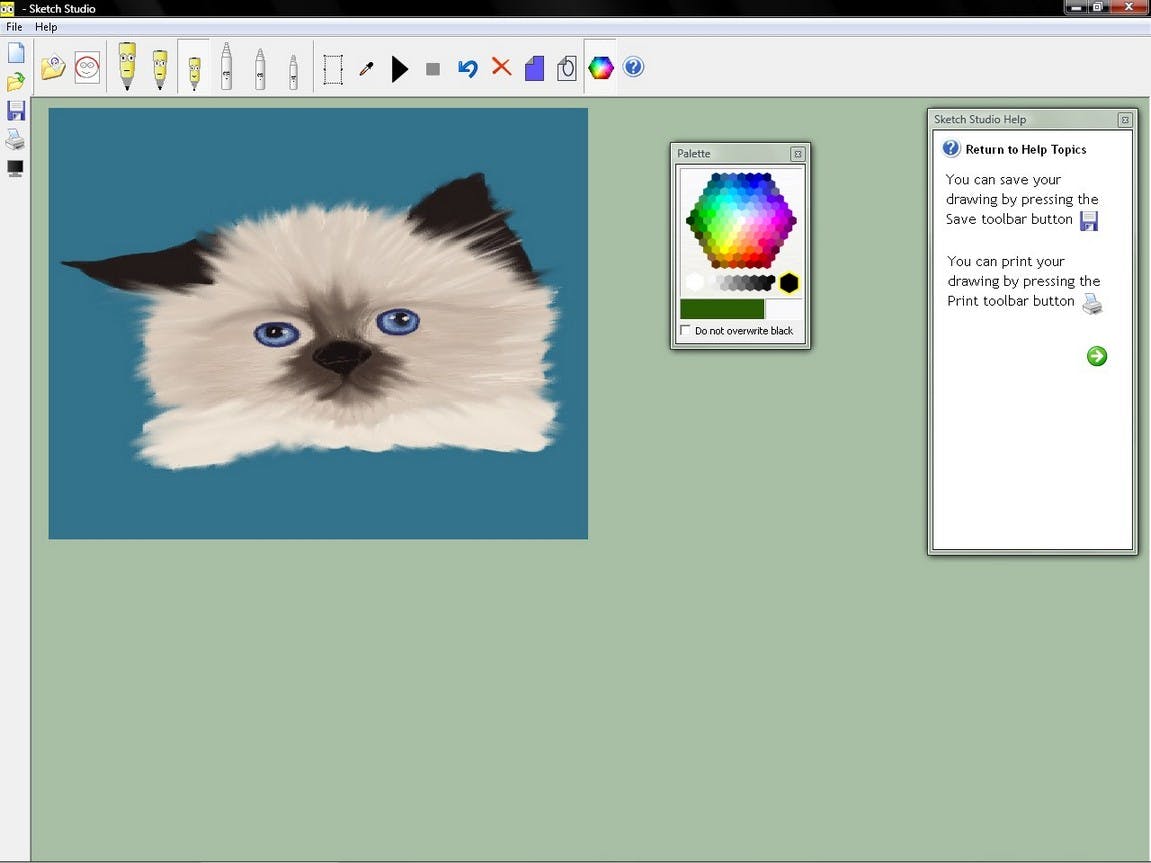This screenshot has height=863, width=1151.
Task: Click the blue filled page icon
Action: pos(534,68)
